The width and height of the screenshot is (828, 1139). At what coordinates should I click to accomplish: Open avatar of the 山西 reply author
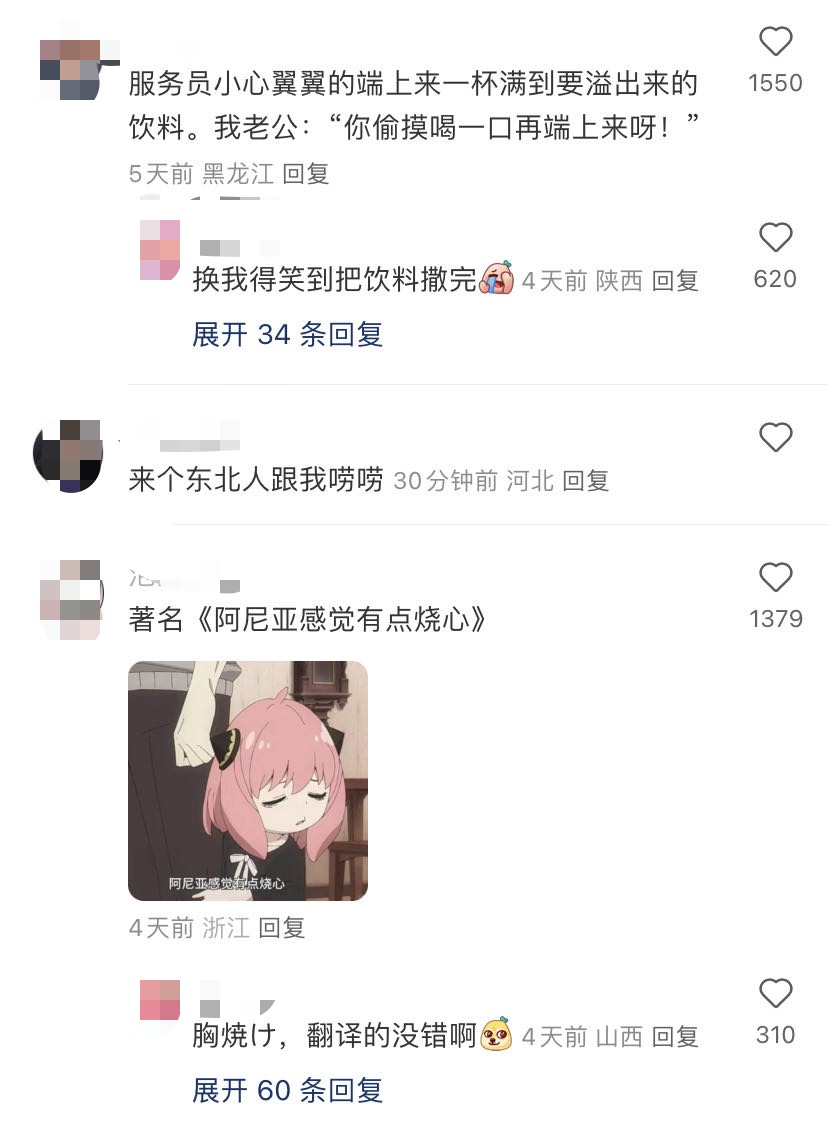pos(160,1000)
